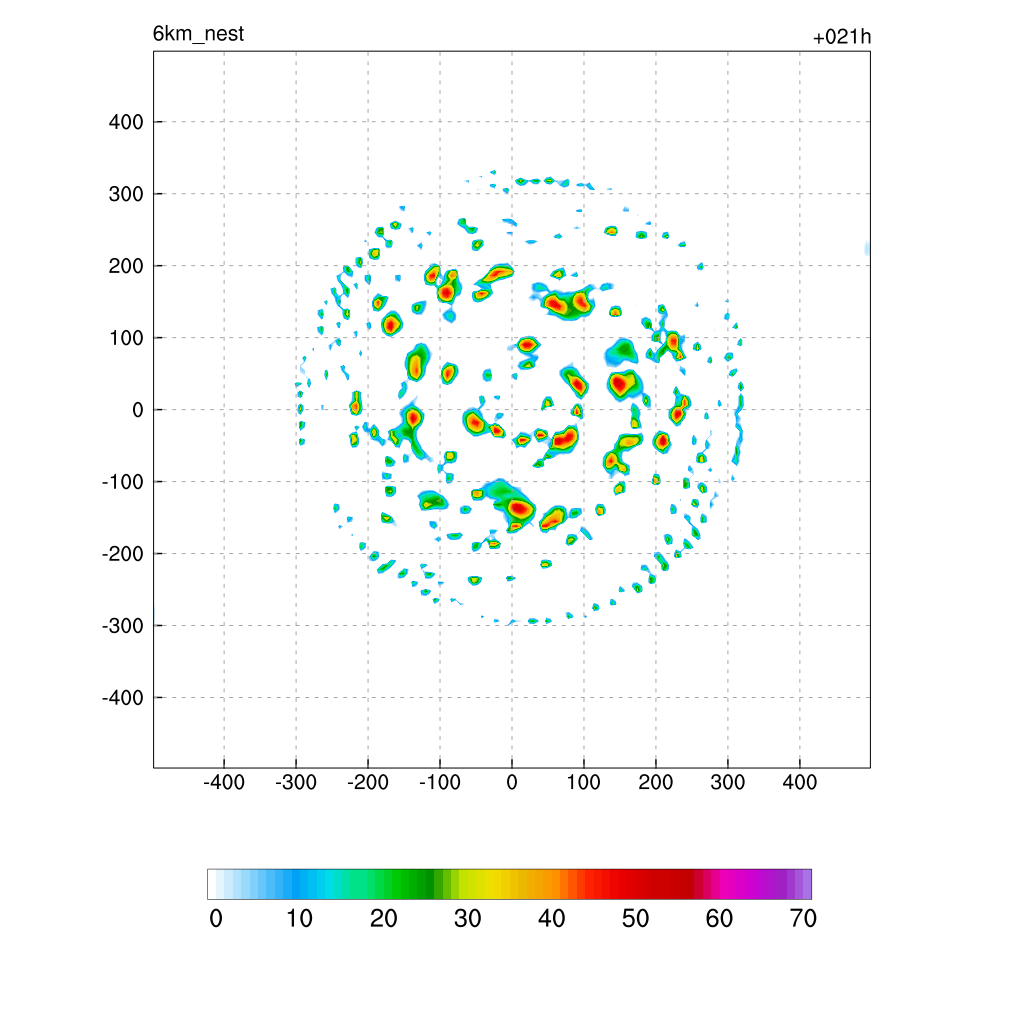Image resolution: width=1024 pixels, height=1024 pixels.
Task: Pick the colorbar label "30"
Action: pos(468,919)
